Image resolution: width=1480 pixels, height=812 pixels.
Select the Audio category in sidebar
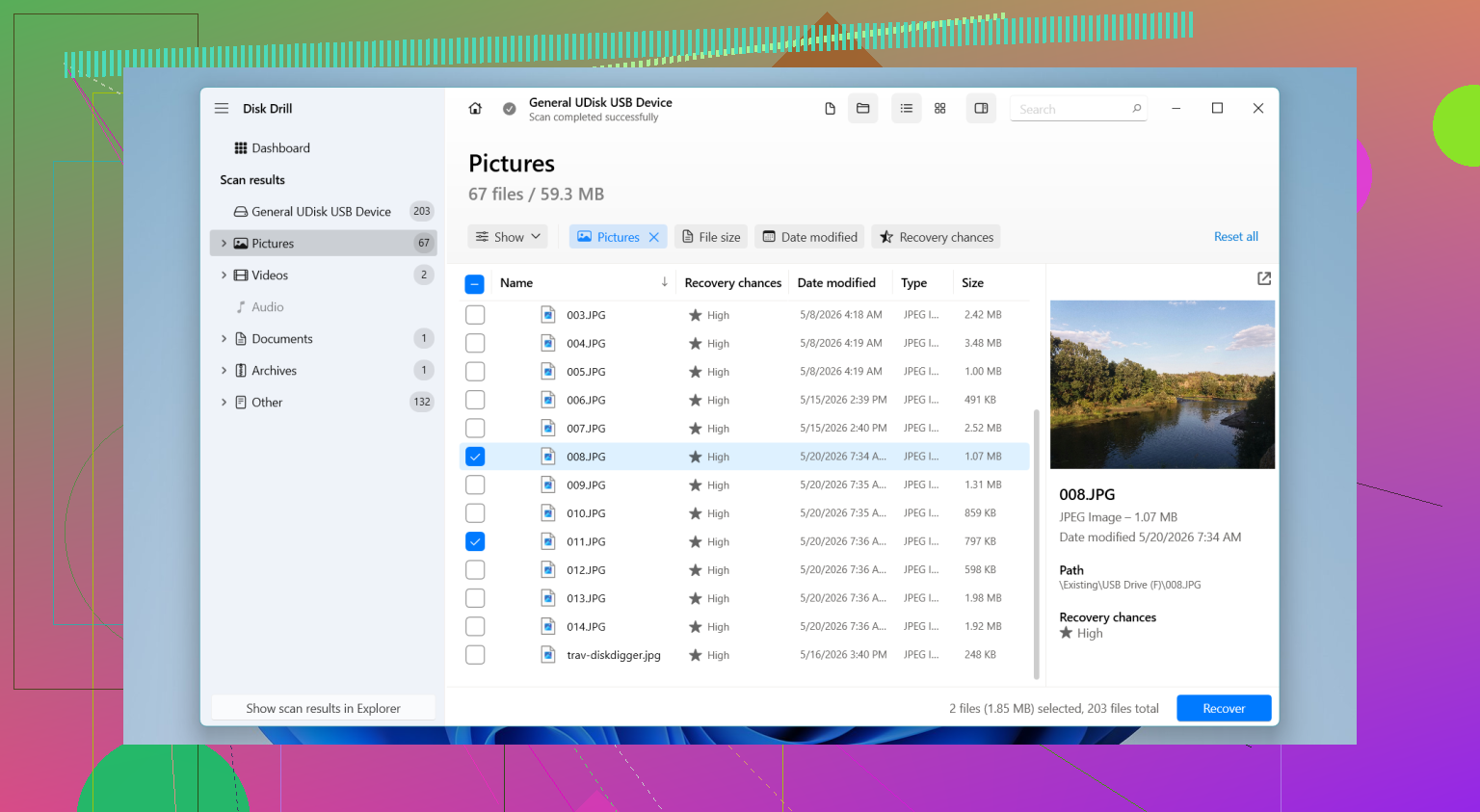pos(260,307)
